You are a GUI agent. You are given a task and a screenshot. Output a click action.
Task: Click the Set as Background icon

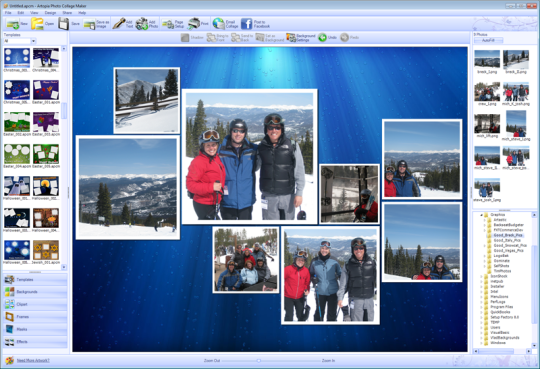pyautogui.click(x=260, y=38)
